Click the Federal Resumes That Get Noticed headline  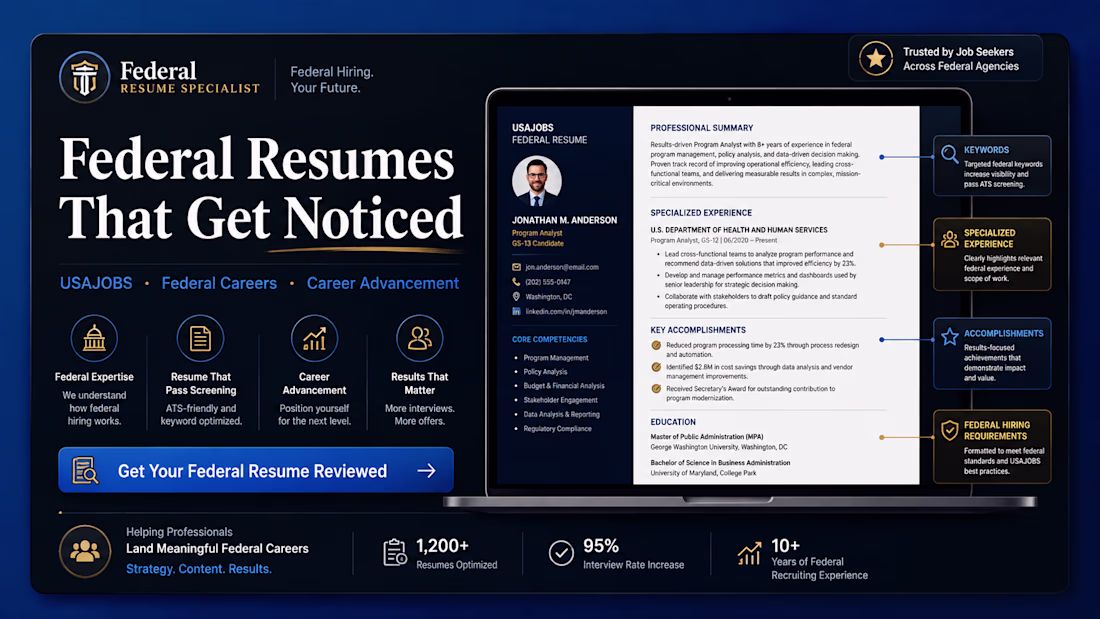261,189
